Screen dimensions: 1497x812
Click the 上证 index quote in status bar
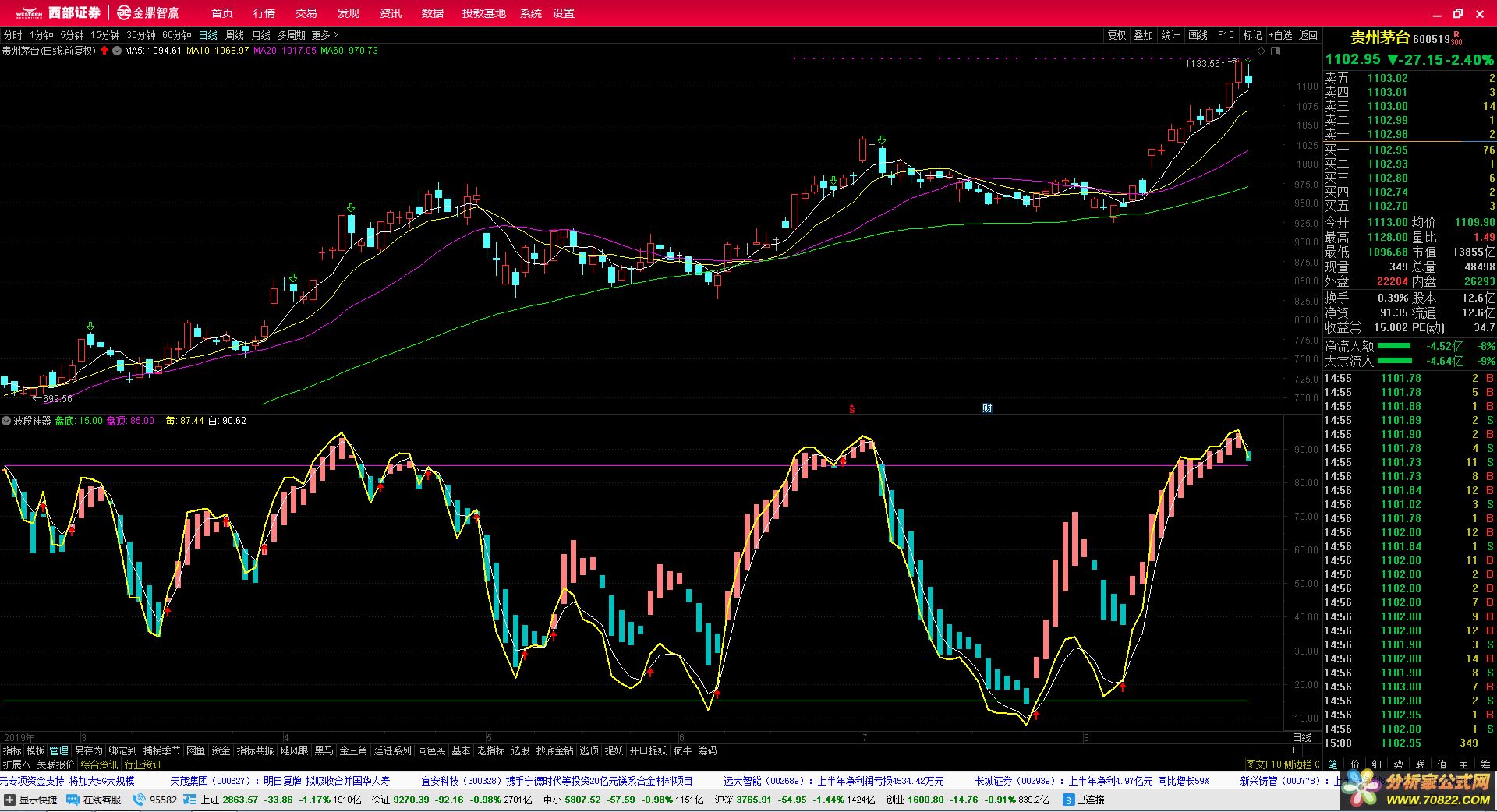tap(281, 800)
